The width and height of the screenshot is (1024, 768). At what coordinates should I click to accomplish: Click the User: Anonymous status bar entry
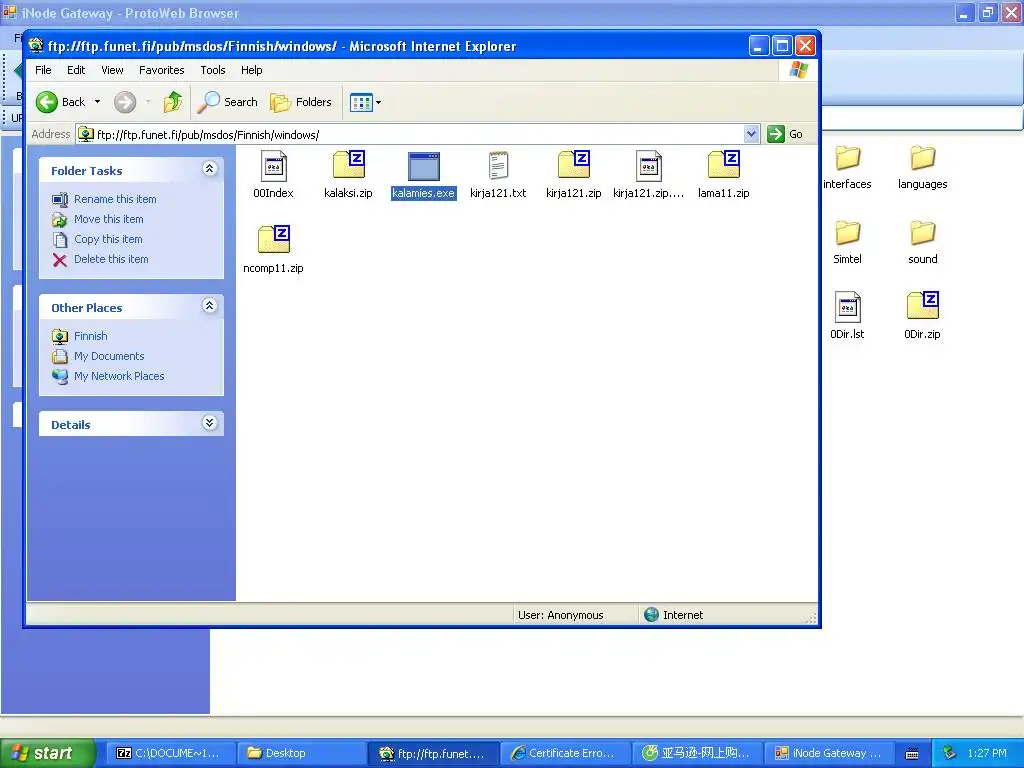click(x=560, y=615)
